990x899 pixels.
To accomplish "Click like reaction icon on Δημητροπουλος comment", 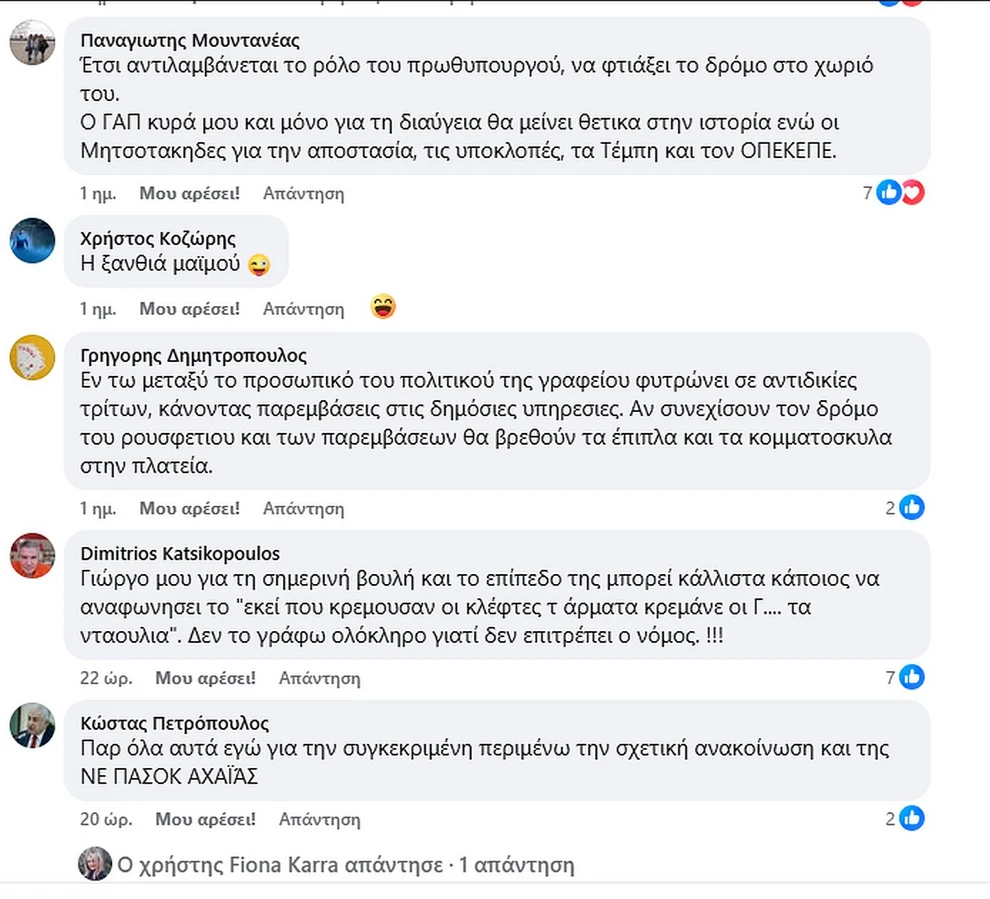I will 911,508.
